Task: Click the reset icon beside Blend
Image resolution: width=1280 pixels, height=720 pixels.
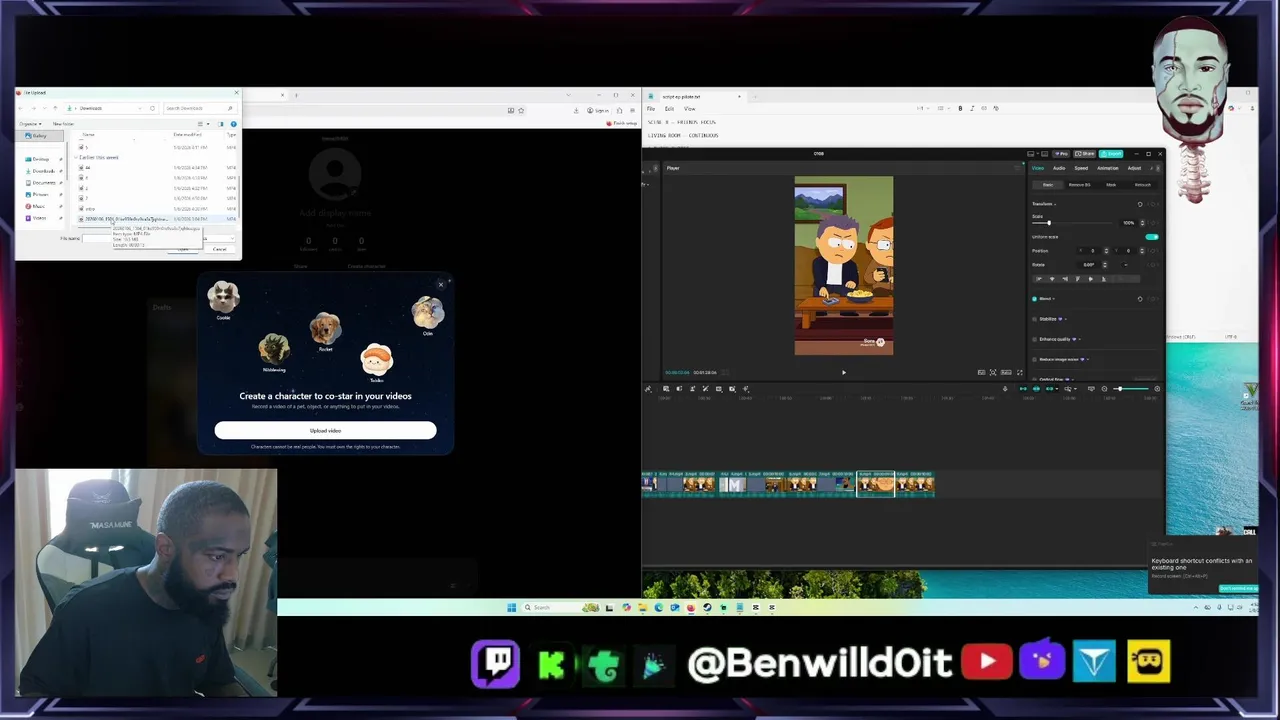Action: point(1140,299)
